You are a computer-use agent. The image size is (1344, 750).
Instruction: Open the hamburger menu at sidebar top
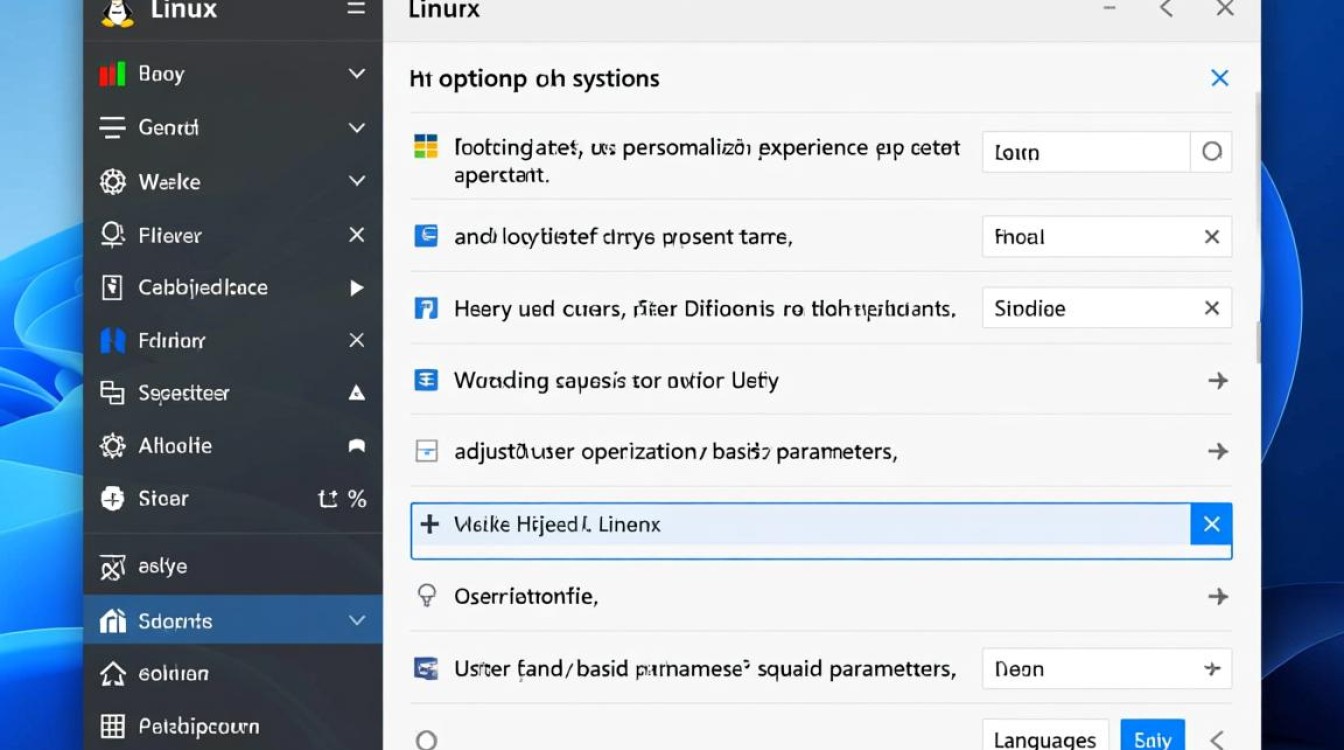pos(356,7)
